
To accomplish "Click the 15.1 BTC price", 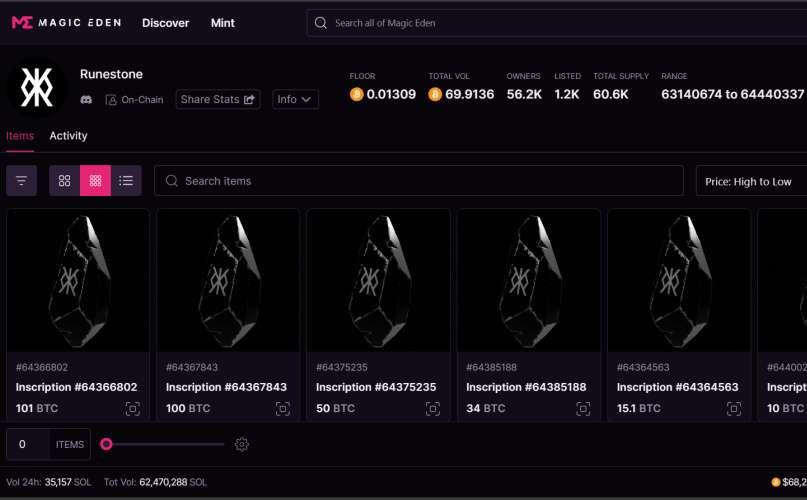I will coord(639,408).
